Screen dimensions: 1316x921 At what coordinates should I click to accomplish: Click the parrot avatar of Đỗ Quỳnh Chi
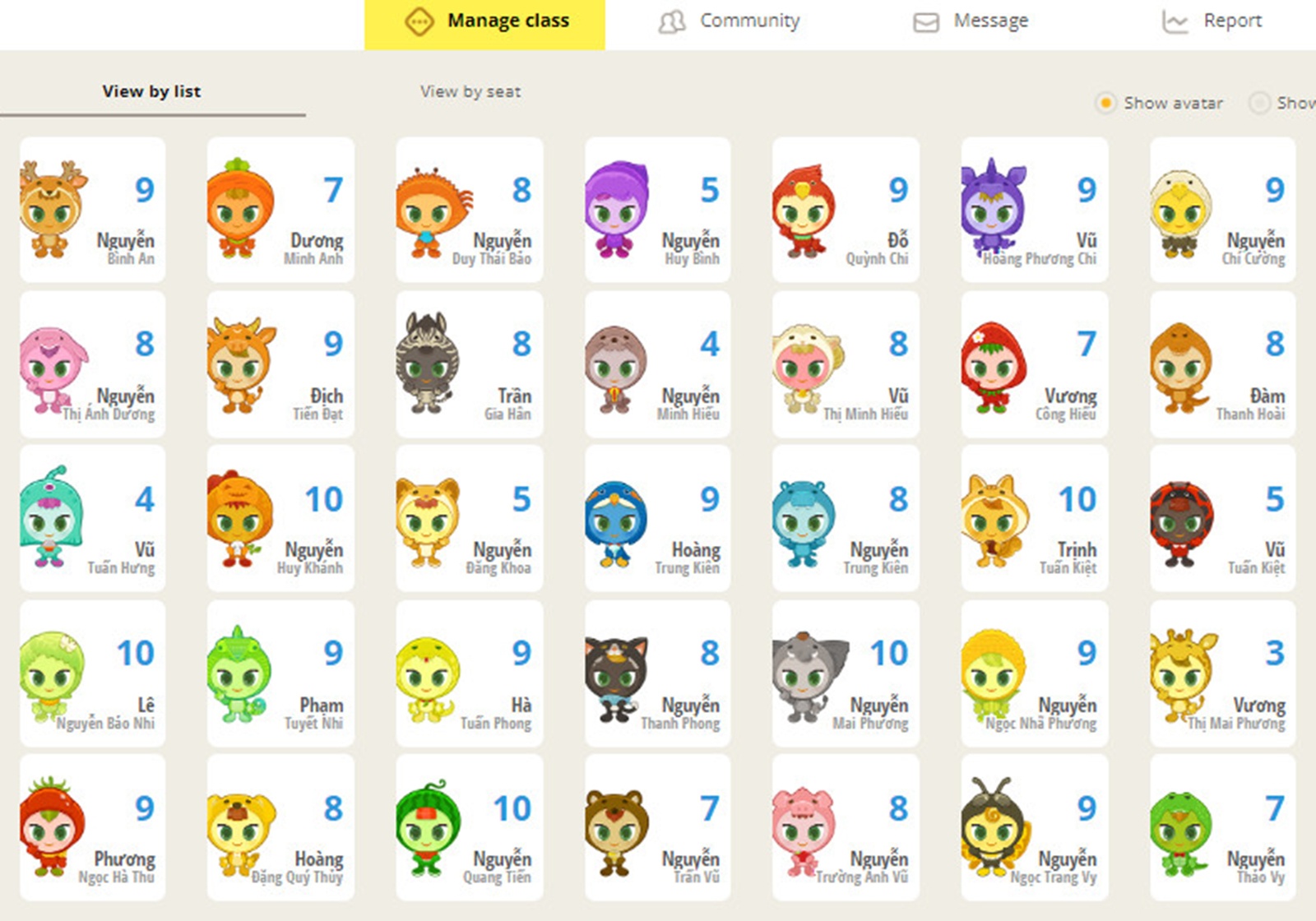803,211
